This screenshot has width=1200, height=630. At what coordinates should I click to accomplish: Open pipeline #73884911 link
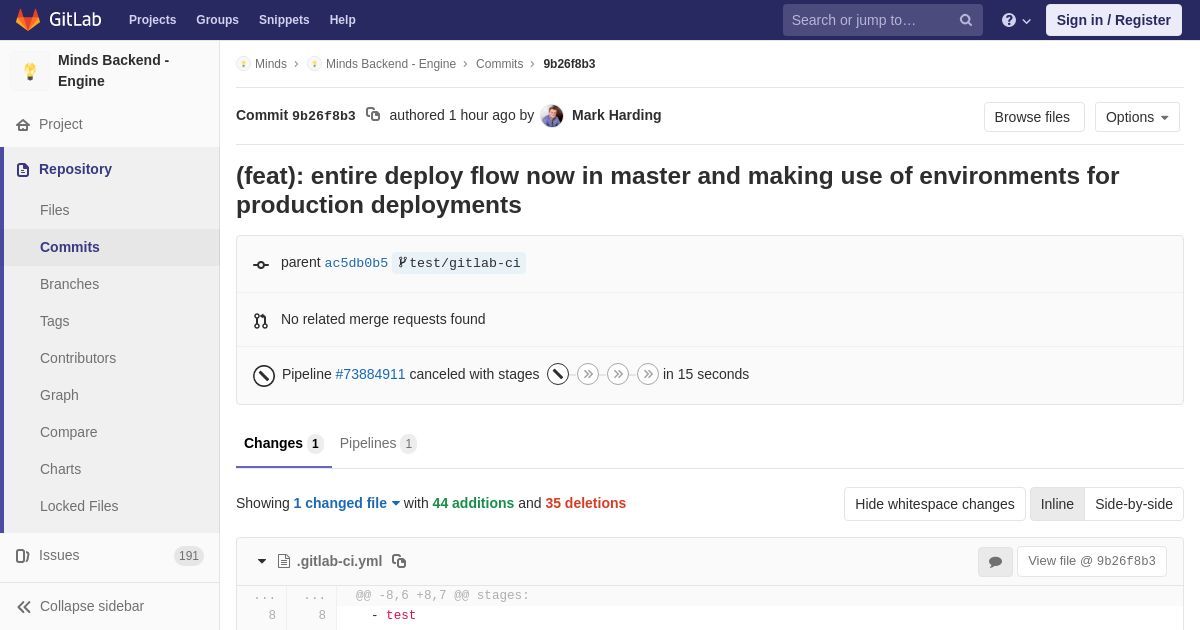370,374
